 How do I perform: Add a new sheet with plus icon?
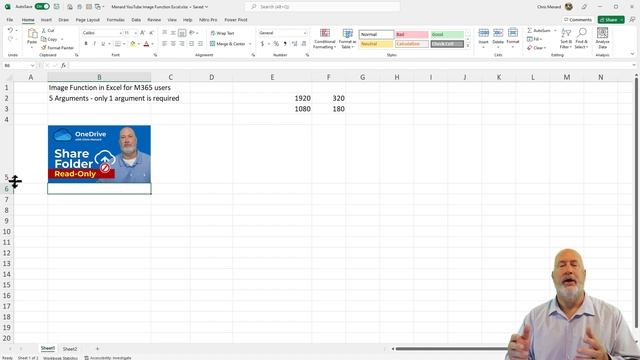[97, 349]
